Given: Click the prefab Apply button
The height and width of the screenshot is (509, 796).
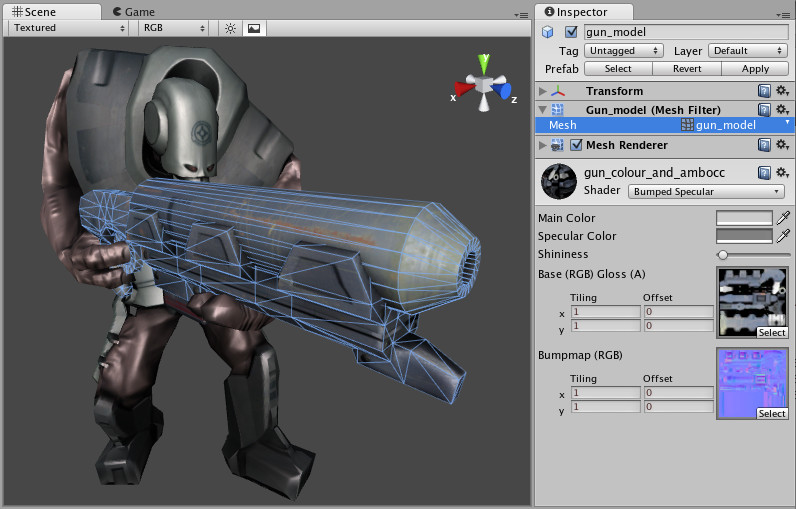Looking at the screenshot, I should [755, 69].
